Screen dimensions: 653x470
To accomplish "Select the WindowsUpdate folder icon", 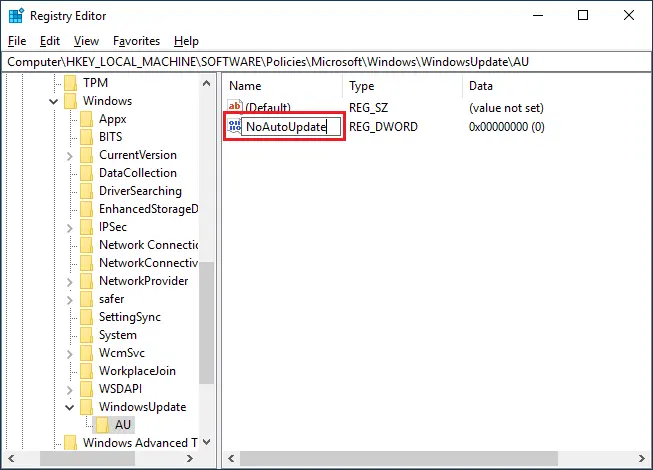I will pos(86,407).
